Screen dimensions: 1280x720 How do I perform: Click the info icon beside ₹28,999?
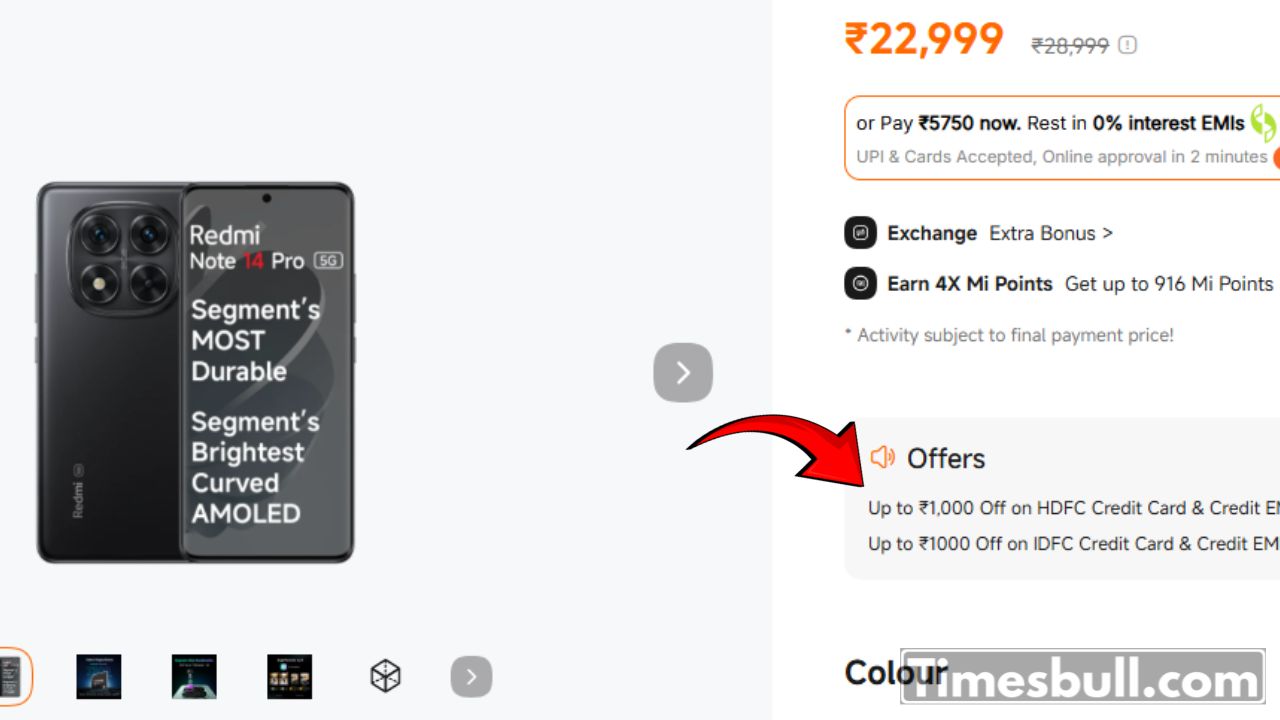click(1127, 45)
